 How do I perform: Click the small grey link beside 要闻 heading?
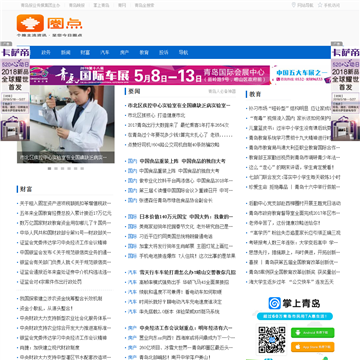(x=222, y=91)
